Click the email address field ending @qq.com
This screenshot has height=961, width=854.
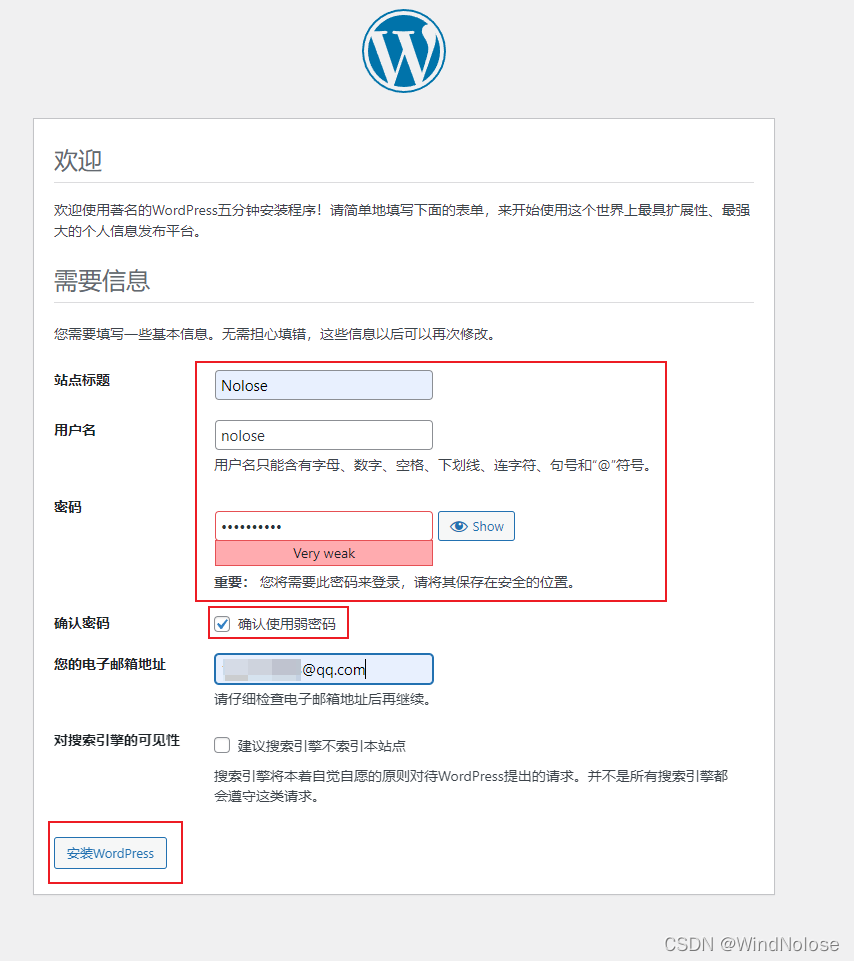point(324,669)
